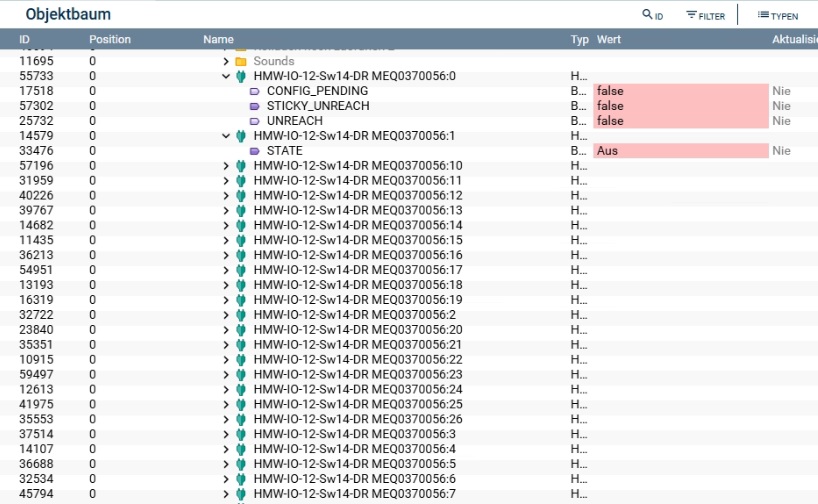This screenshot has width=818, height=504.
Task: Click device icon of MEQ0370056:18
Action: coord(240,285)
